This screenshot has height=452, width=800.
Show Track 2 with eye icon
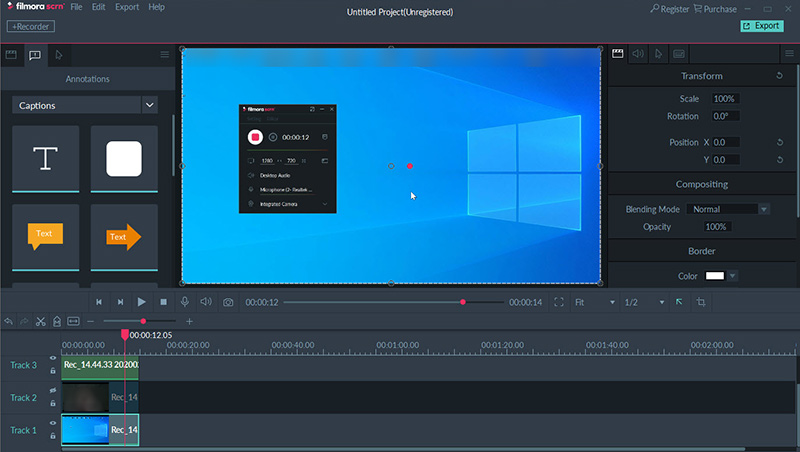click(53, 390)
